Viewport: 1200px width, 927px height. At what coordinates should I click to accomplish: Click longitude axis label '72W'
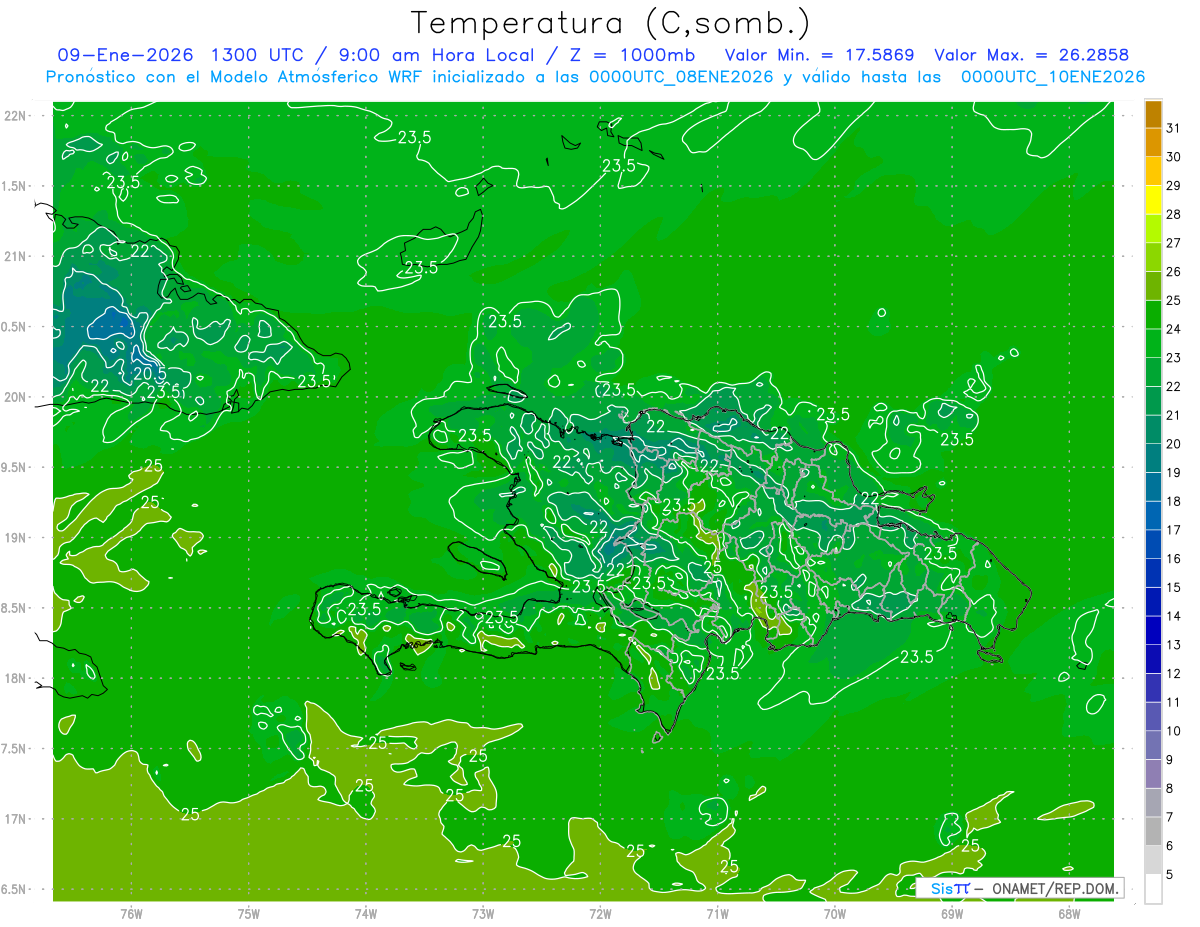[x=600, y=914]
